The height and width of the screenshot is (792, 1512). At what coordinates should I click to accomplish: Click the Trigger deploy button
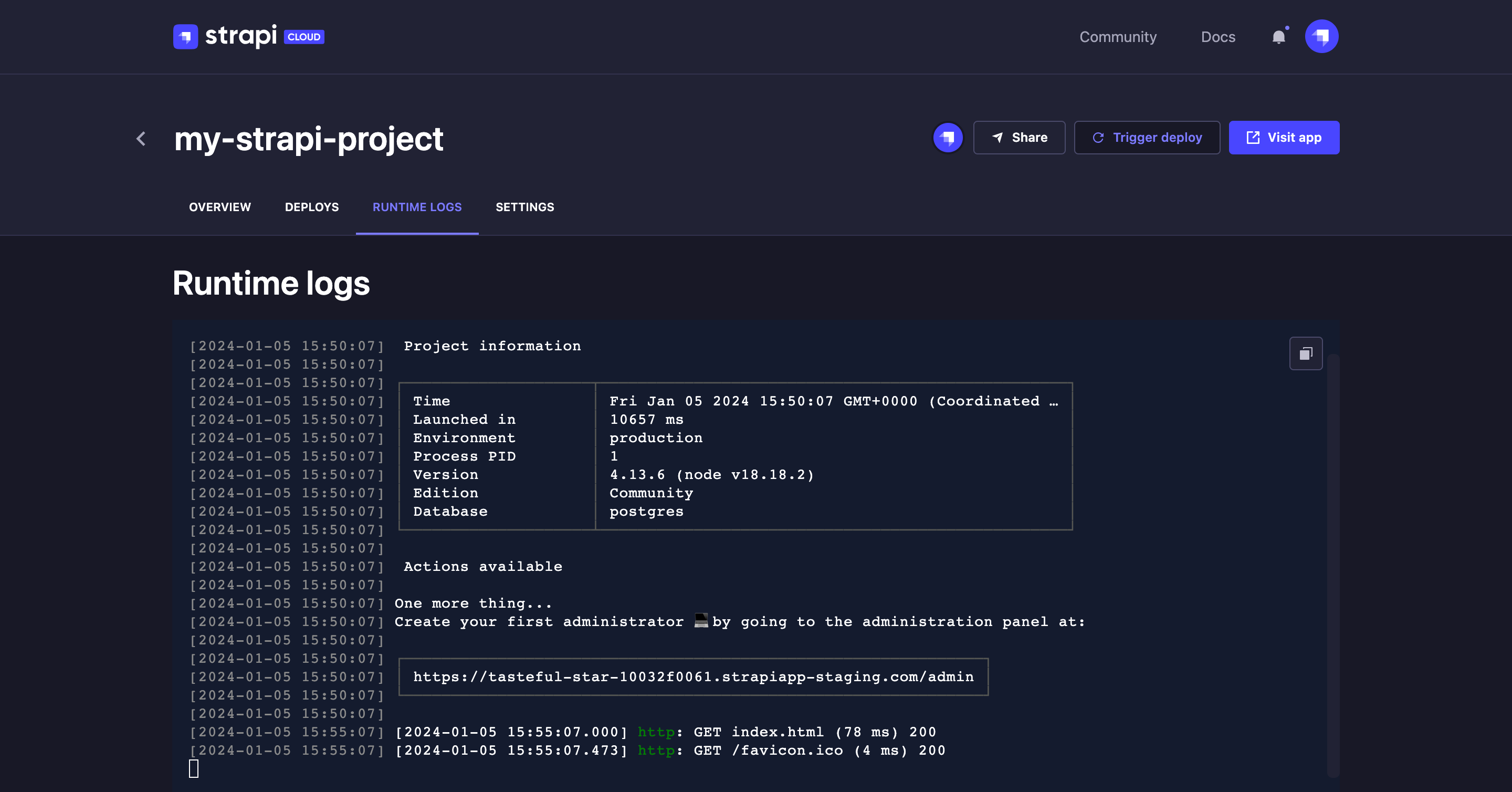[x=1147, y=137]
